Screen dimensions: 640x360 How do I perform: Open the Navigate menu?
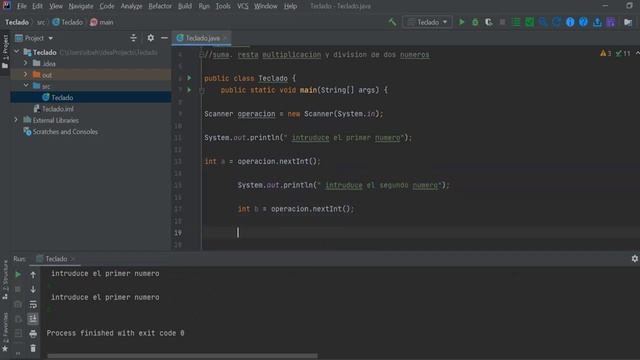click(x=81, y=6)
